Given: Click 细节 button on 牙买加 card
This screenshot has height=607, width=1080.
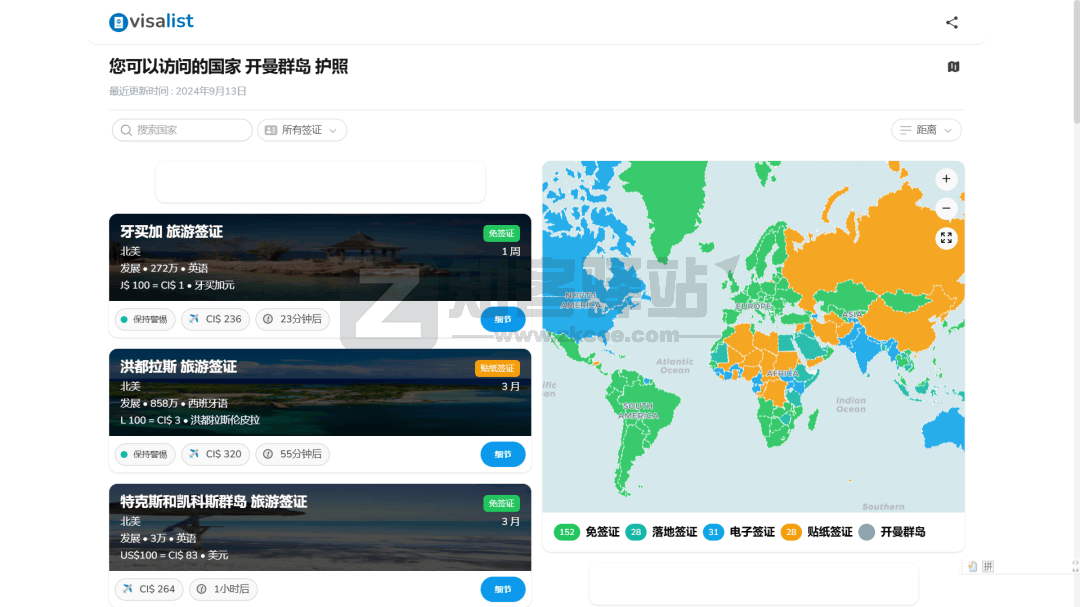Looking at the screenshot, I should [502, 319].
